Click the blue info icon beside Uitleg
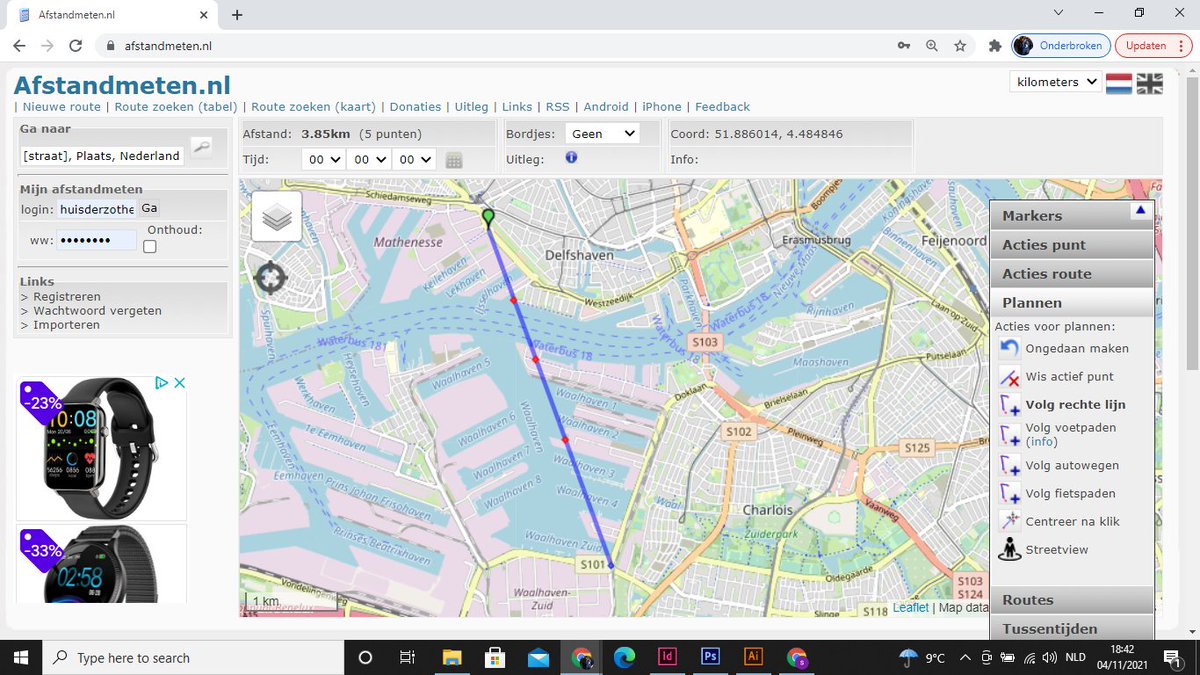 pyautogui.click(x=571, y=158)
